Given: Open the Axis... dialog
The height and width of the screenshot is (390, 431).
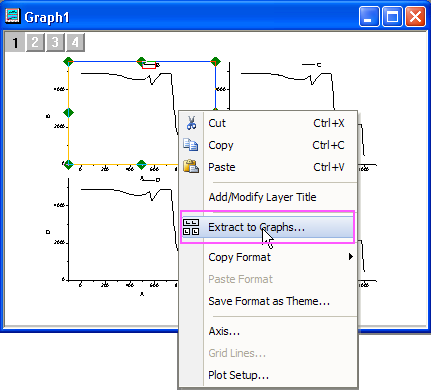Looking at the screenshot, I should tap(224, 331).
